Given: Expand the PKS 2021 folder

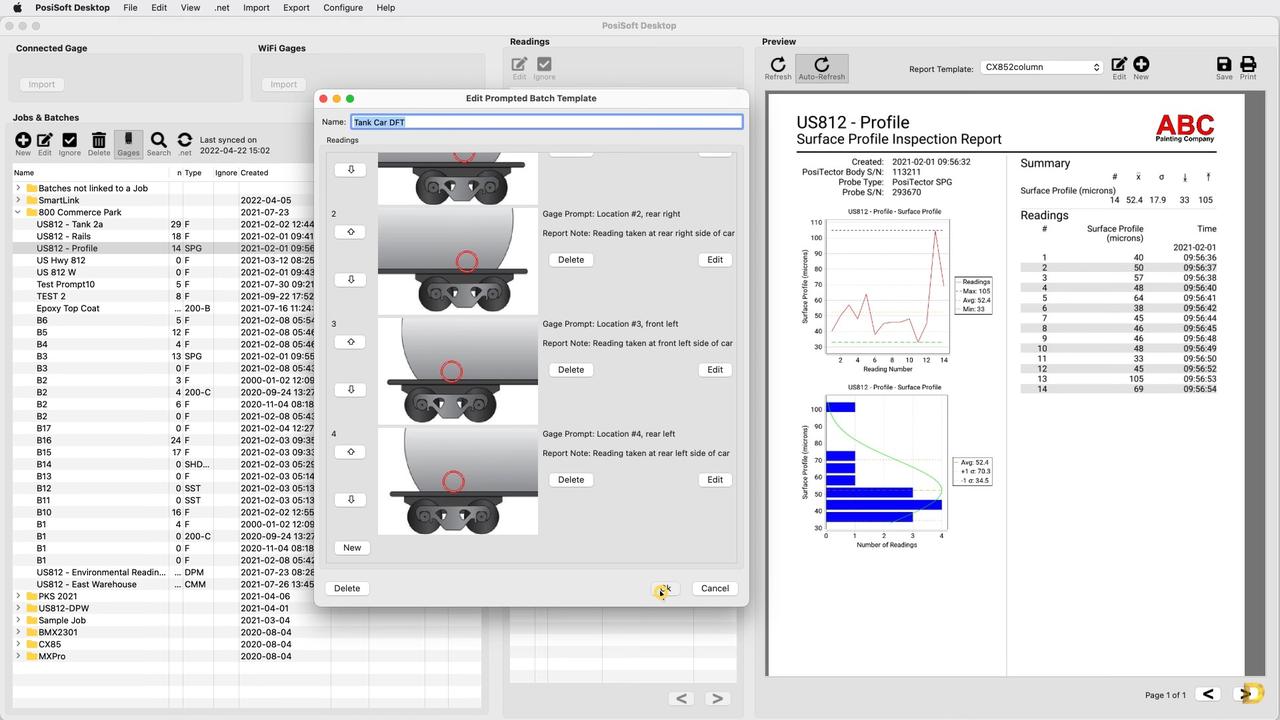Looking at the screenshot, I should click(x=18, y=596).
